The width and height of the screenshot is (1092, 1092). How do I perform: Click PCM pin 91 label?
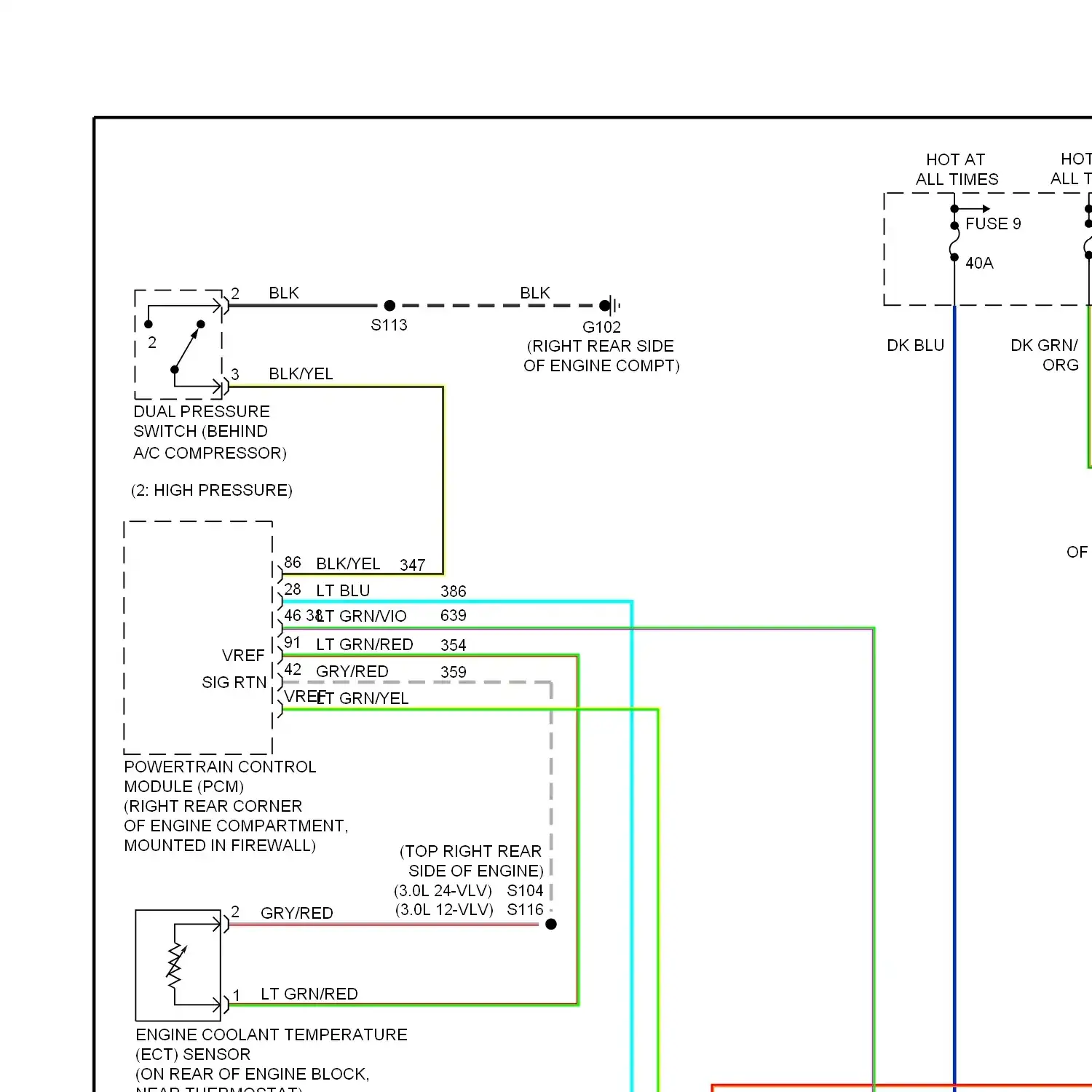point(293,642)
